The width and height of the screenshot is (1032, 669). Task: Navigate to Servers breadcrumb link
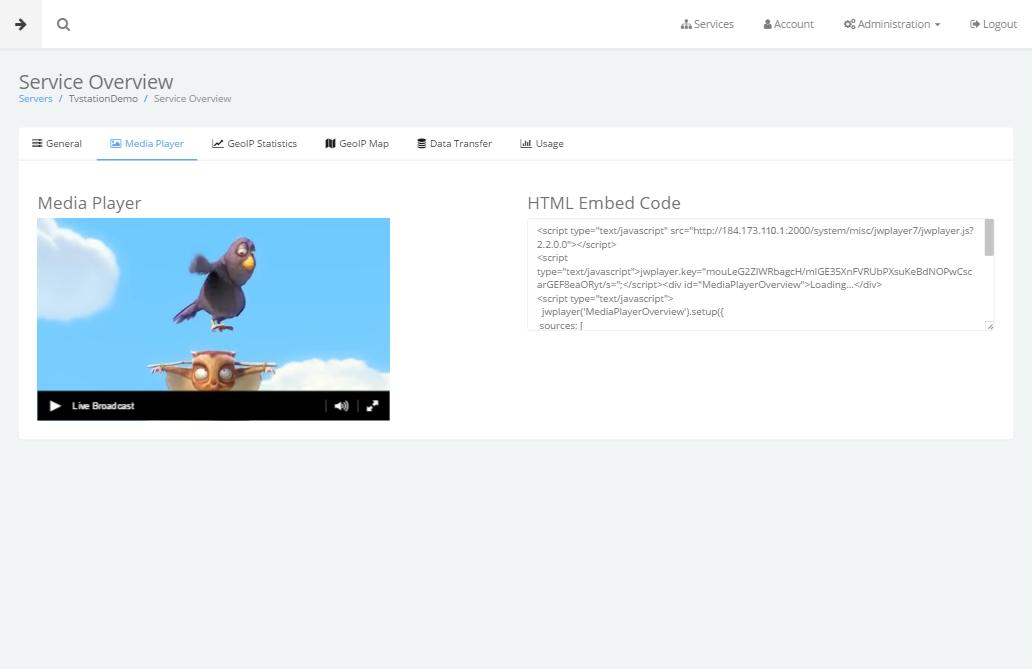click(x=36, y=99)
